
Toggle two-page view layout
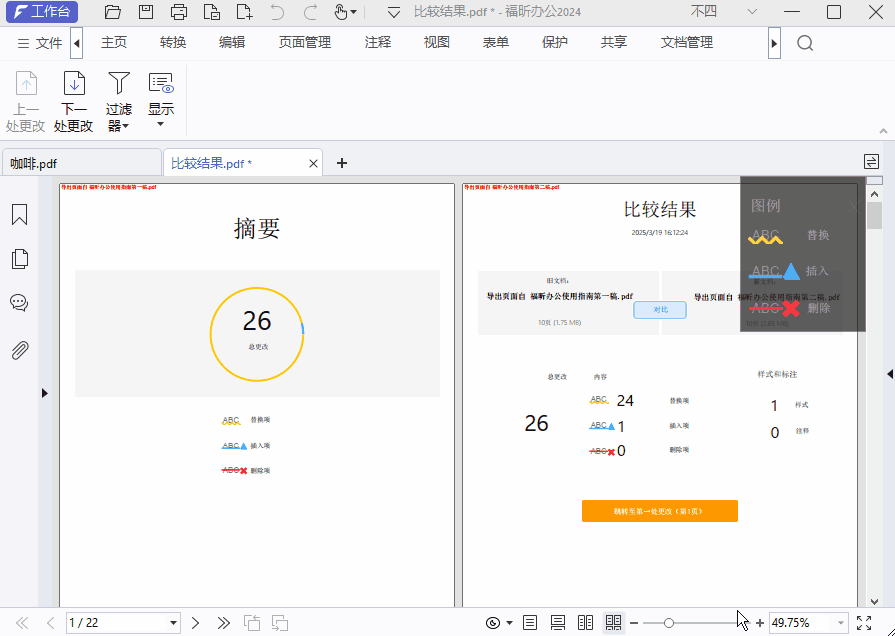pyautogui.click(x=585, y=622)
